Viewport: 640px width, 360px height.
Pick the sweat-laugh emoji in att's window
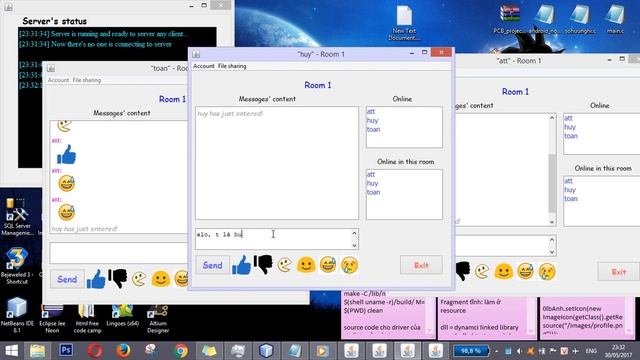(x=525, y=271)
